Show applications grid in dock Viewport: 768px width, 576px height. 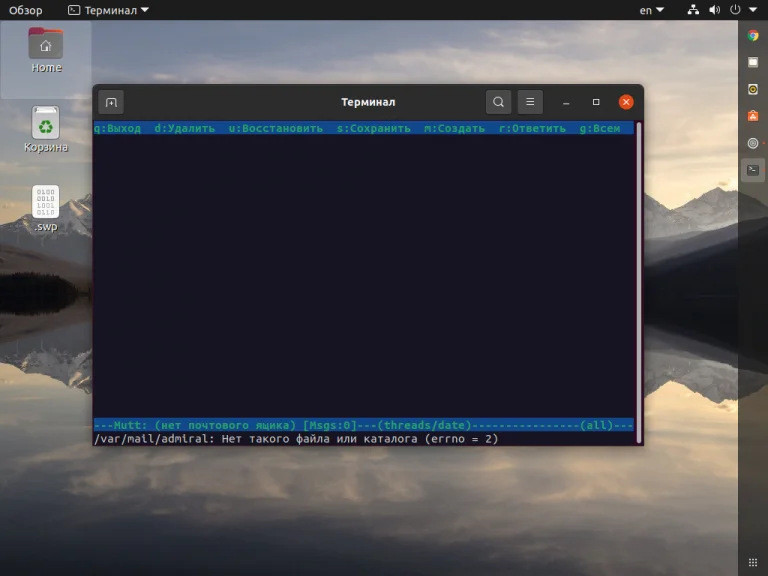coord(753,562)
